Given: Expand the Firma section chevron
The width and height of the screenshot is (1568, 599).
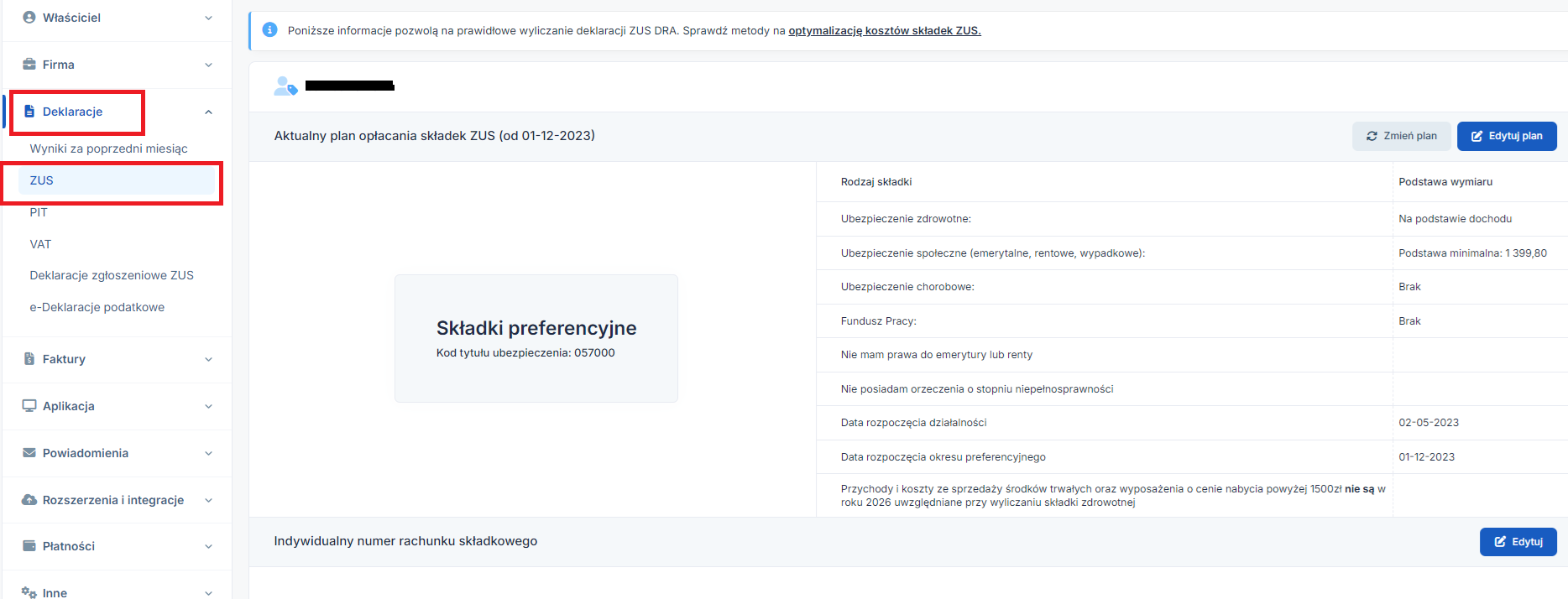Looking at the screenshot, I should tap(208, 65).
